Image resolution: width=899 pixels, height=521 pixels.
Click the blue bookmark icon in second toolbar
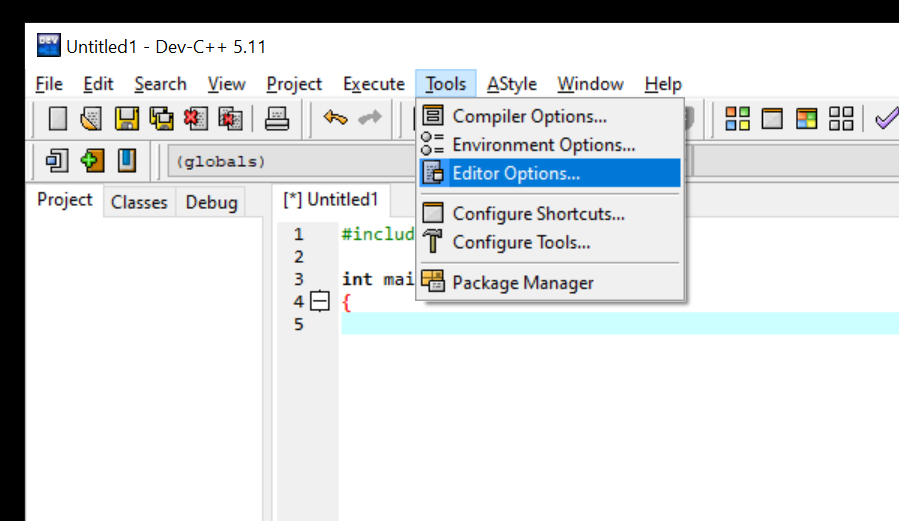pos(127,160)
